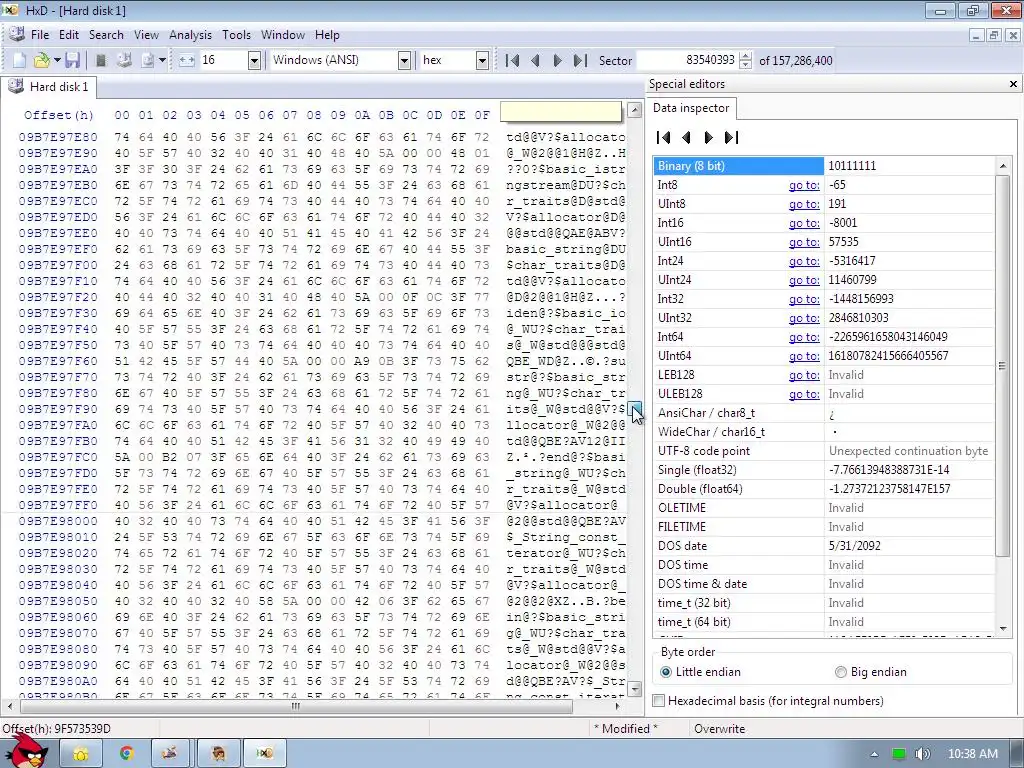Click 'go to:' link for Int24
Viewport: 1024px width, 768px height.
[804, 261]
